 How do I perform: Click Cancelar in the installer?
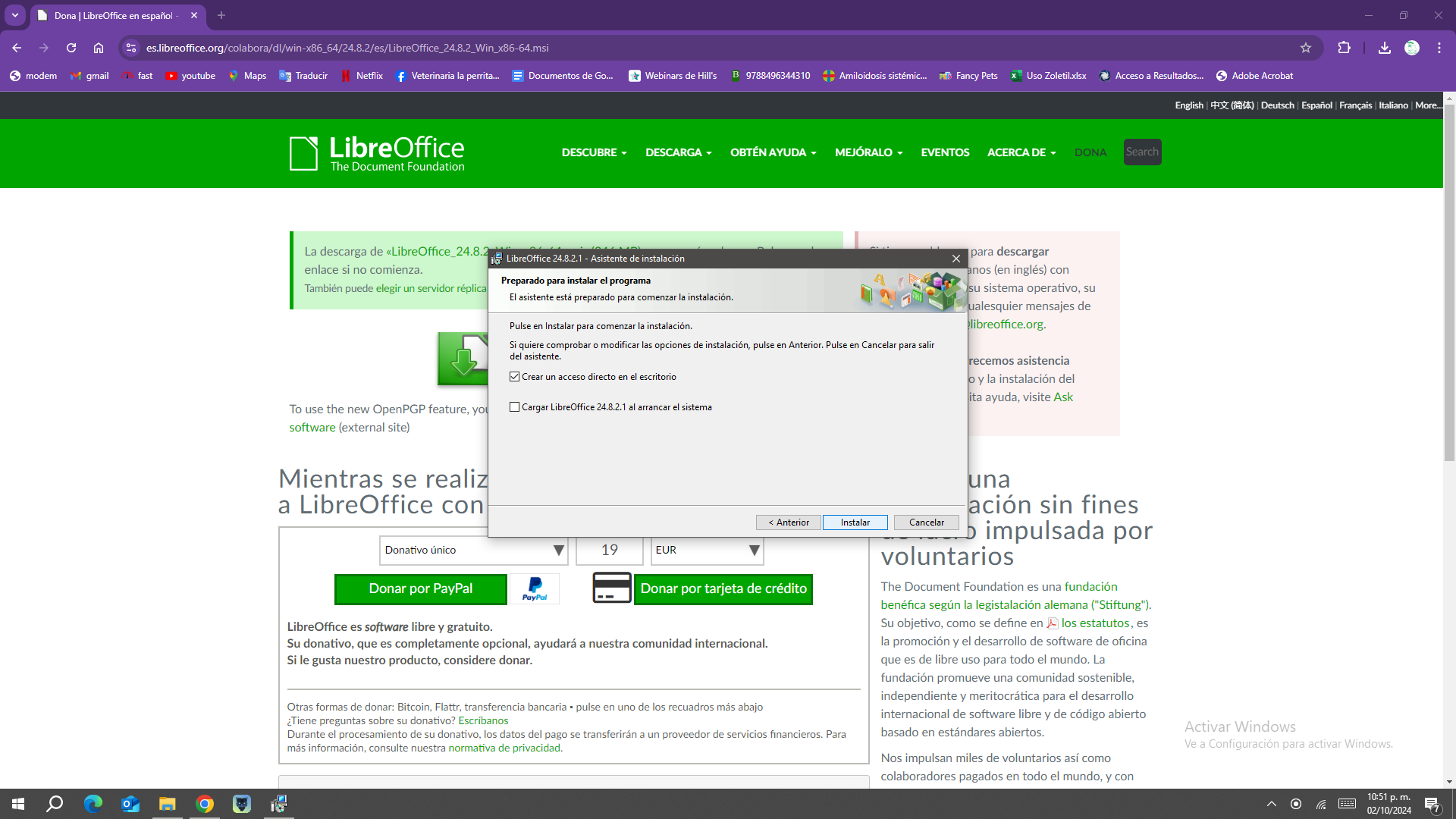927,522
